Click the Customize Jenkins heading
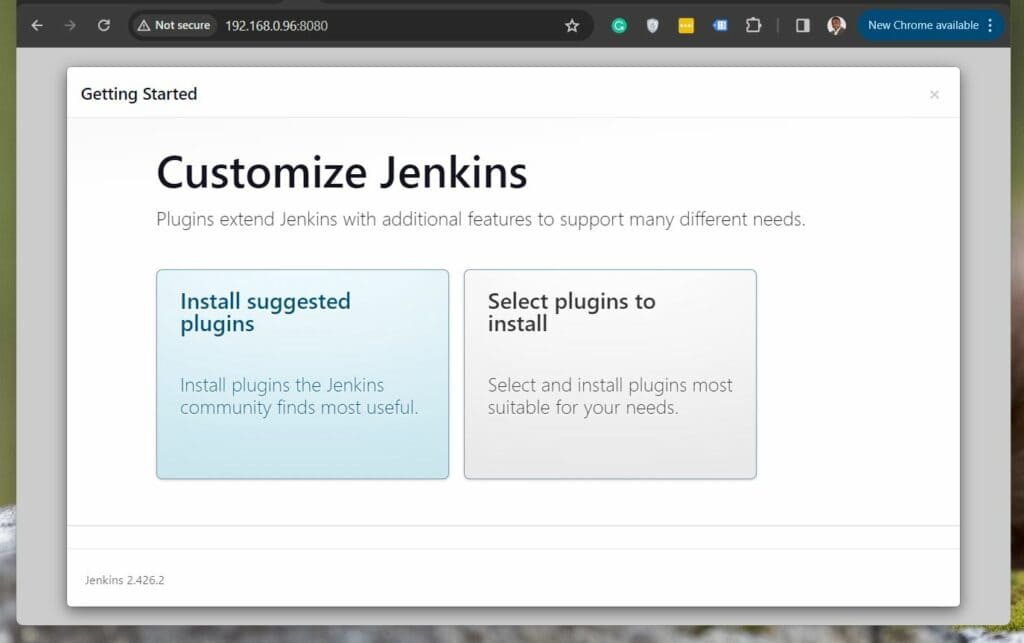This screenshot has width=1024, height=643. [342, 173]
